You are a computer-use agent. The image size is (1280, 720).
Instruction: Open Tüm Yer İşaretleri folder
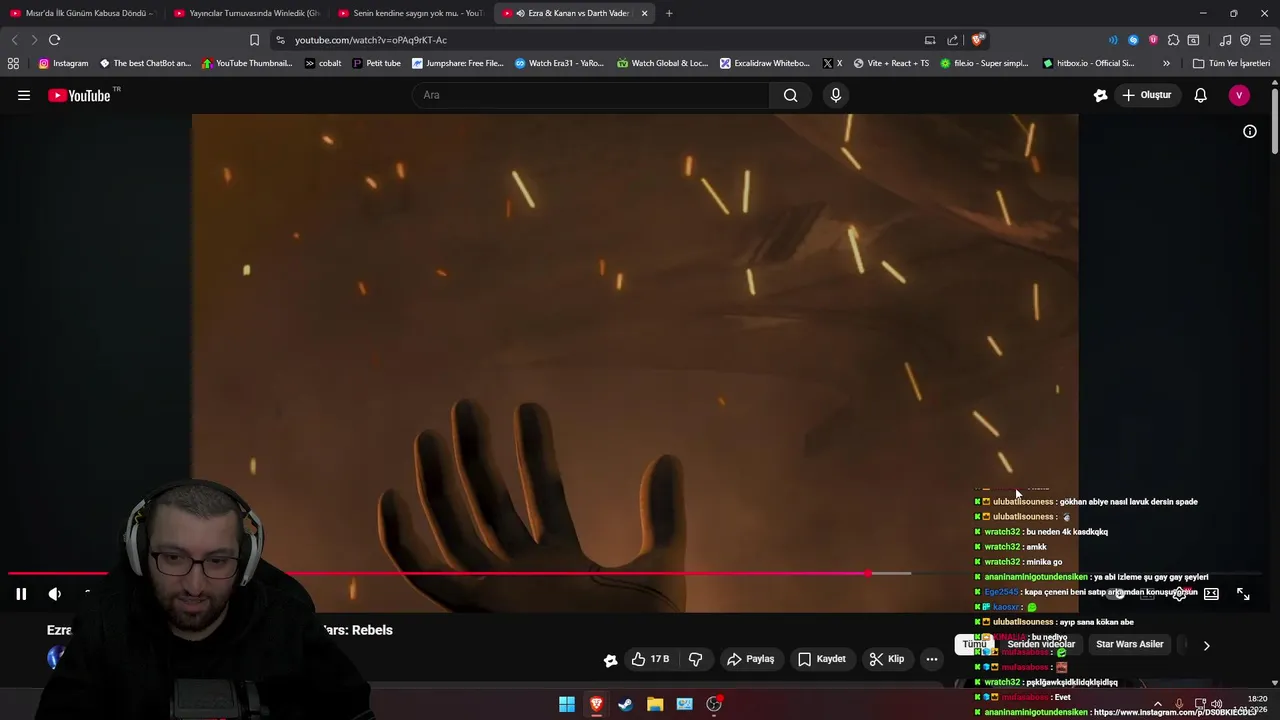pos(1231,63)
